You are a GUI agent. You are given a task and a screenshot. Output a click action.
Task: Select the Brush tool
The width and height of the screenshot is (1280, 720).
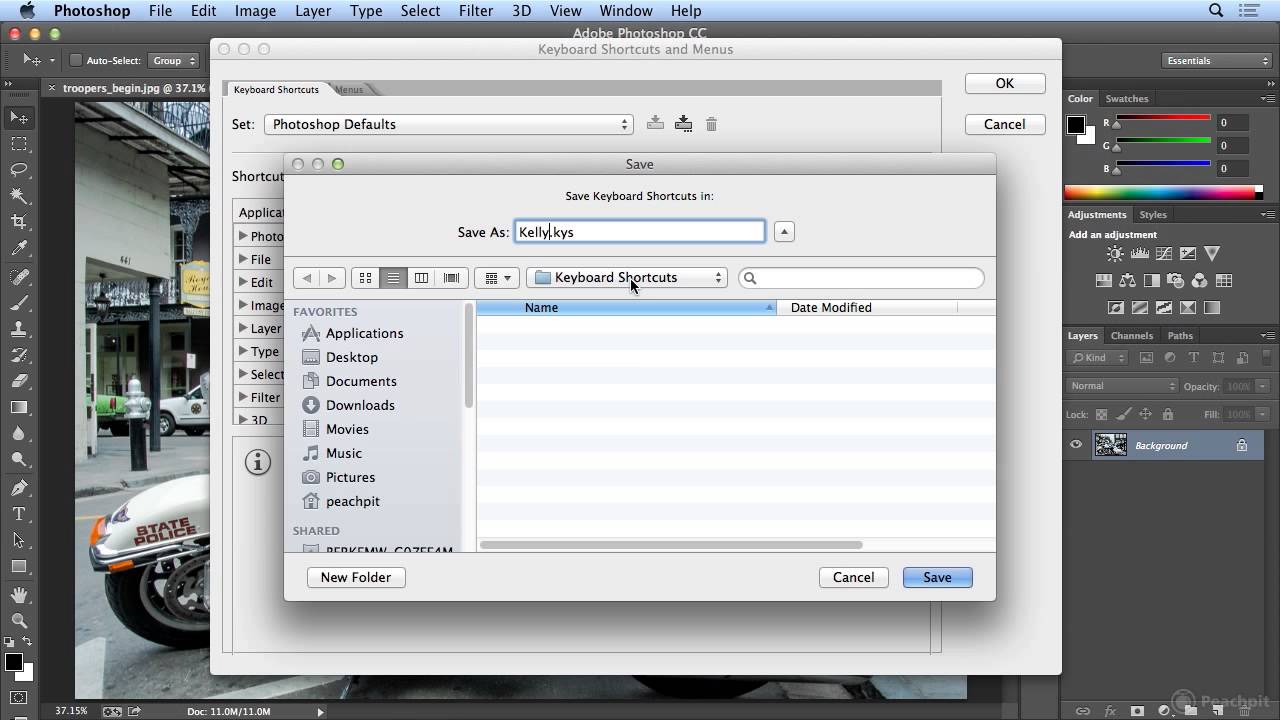click(x=19, y=303)
